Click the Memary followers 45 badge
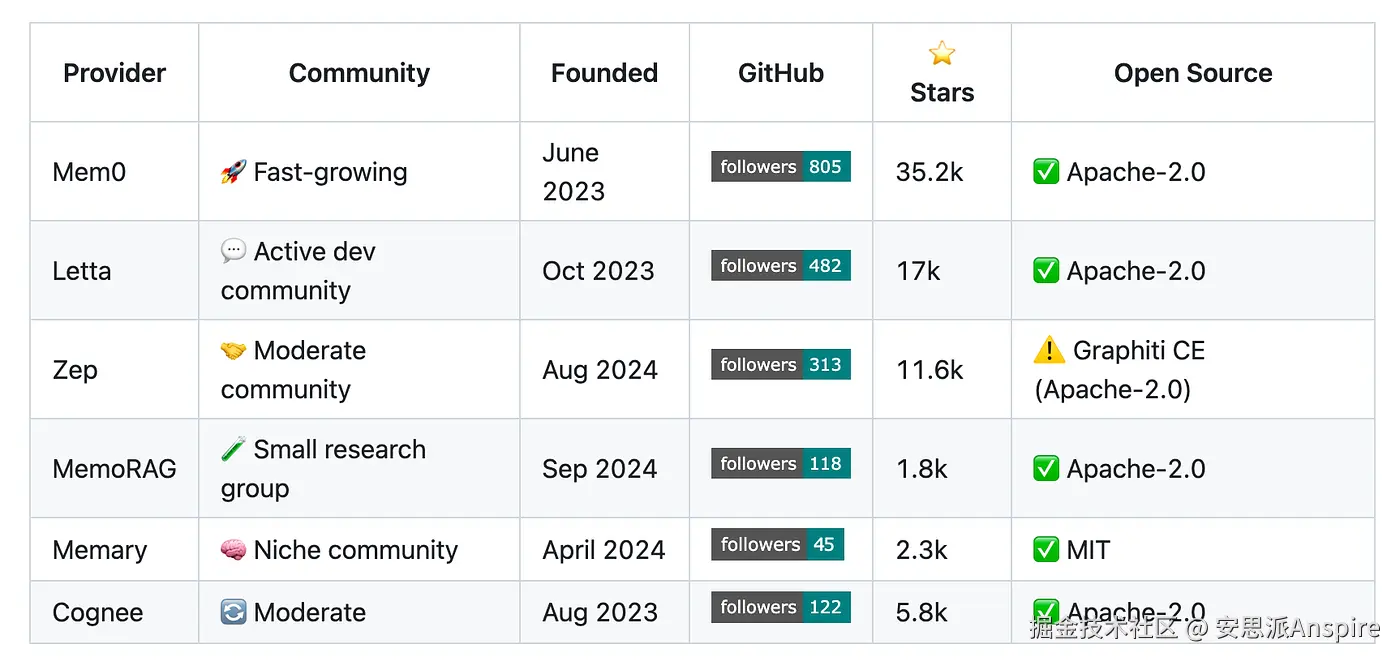The image size is (1400, 662). (777, 545)
